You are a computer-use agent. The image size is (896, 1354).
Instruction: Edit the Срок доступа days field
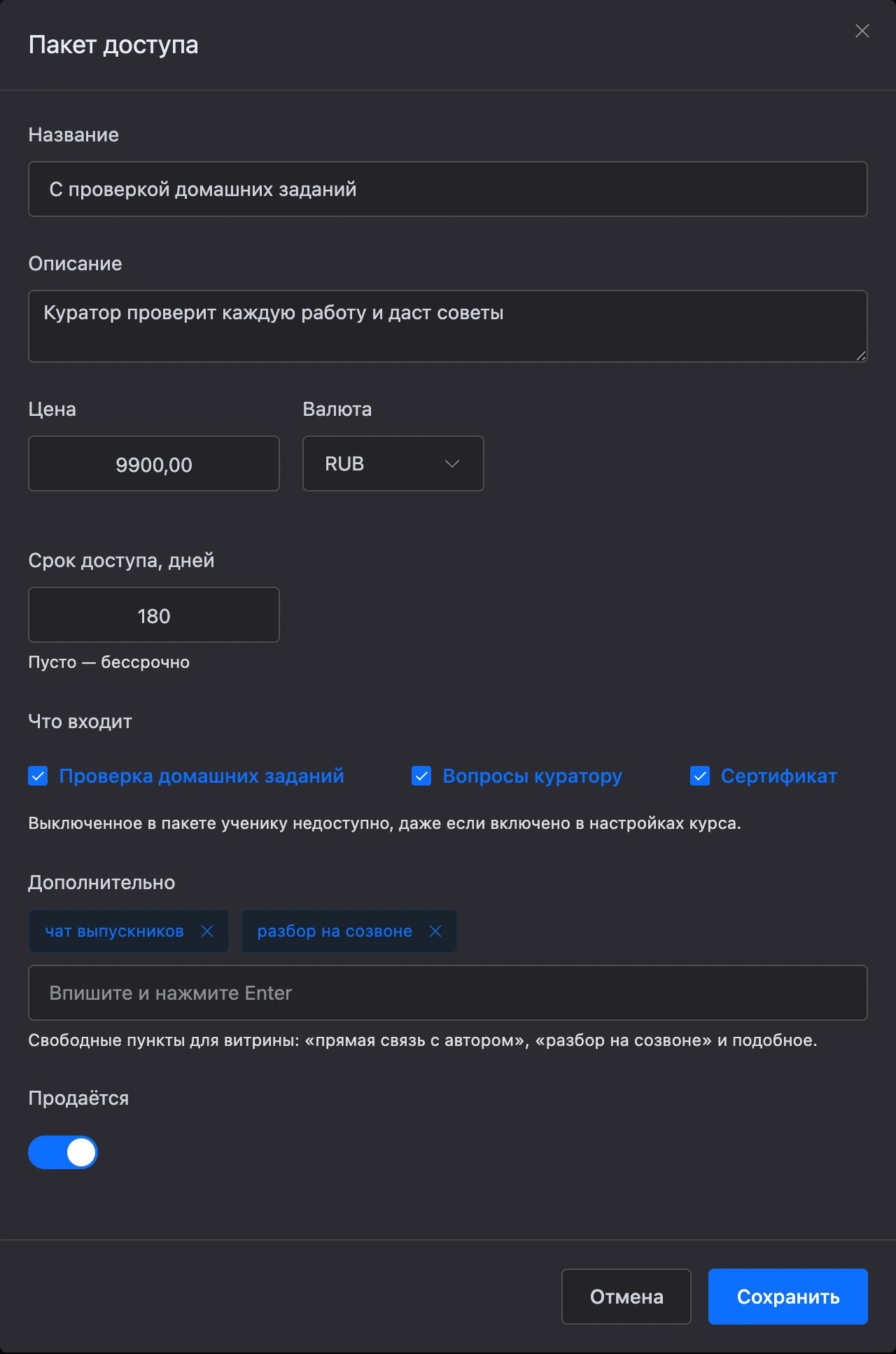[154, 615]
